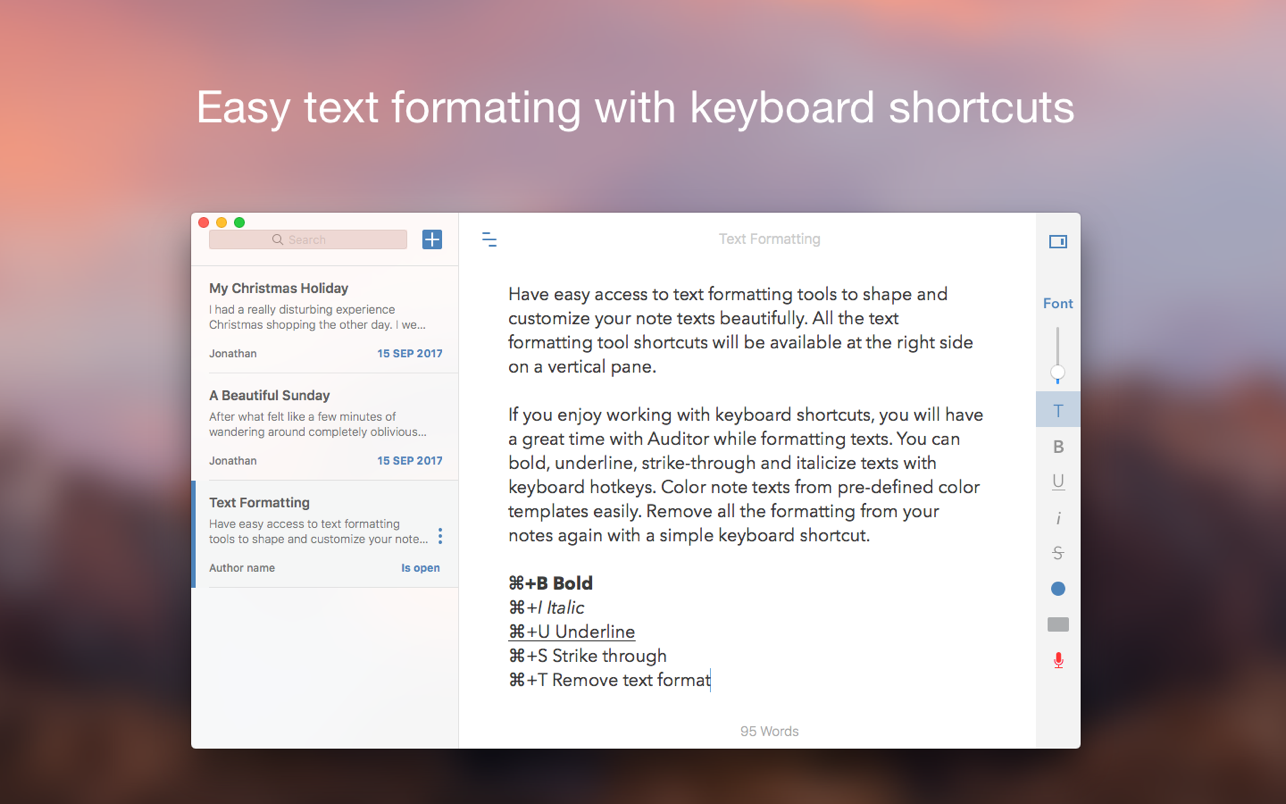Image resolution: width=1286 pixels, height=804 pixels.
Task: Click the gray rectangle highlight icon
Action: (x=1058, y=625)
